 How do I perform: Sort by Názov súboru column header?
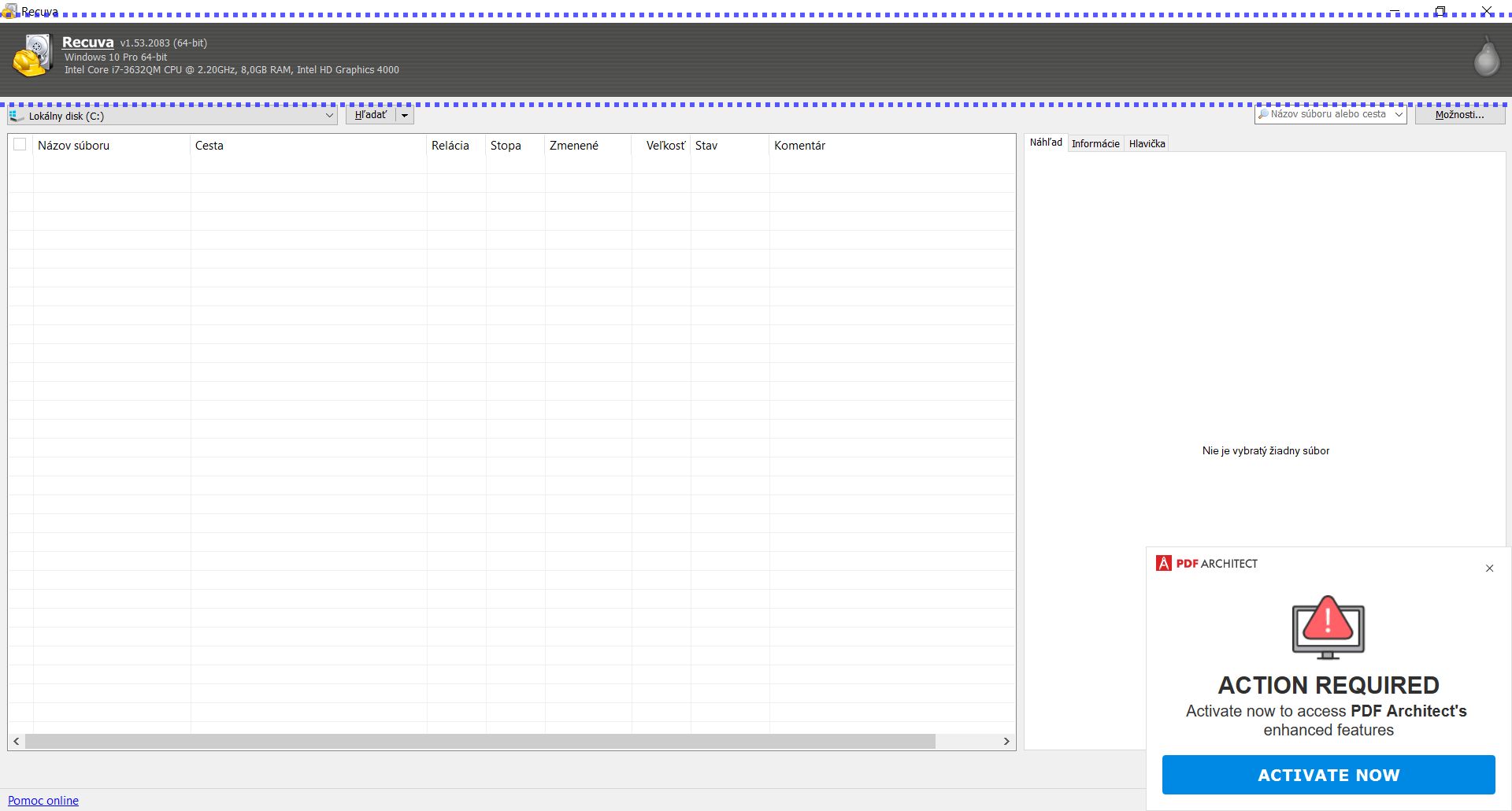111,145
